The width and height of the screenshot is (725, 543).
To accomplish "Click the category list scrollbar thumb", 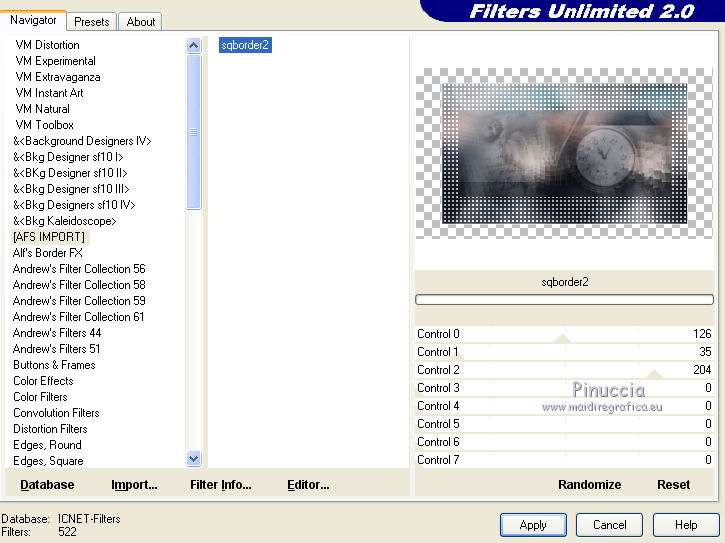I will [x=194, y=132].
